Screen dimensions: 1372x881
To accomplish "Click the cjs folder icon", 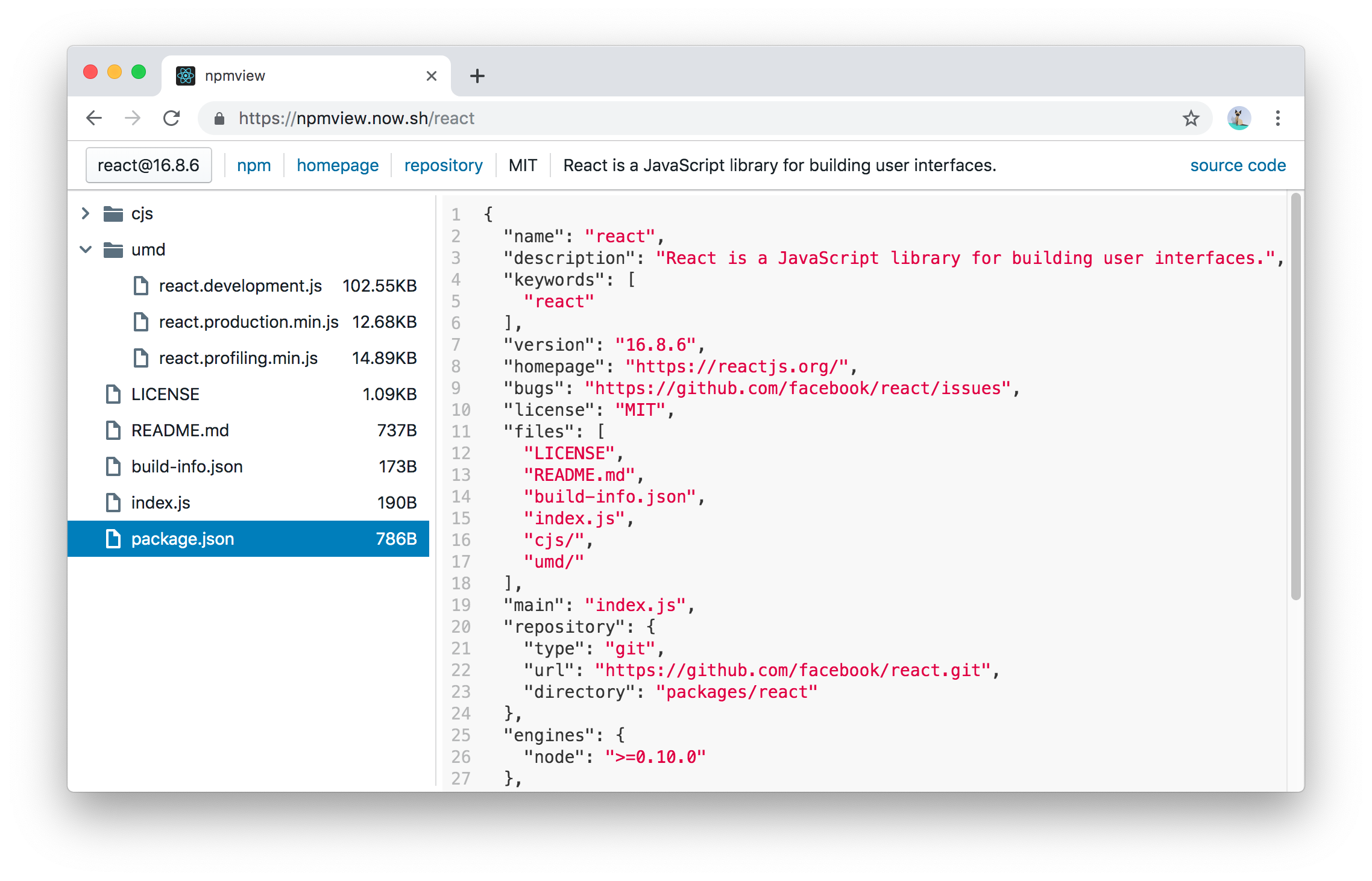I will point(113,214).
